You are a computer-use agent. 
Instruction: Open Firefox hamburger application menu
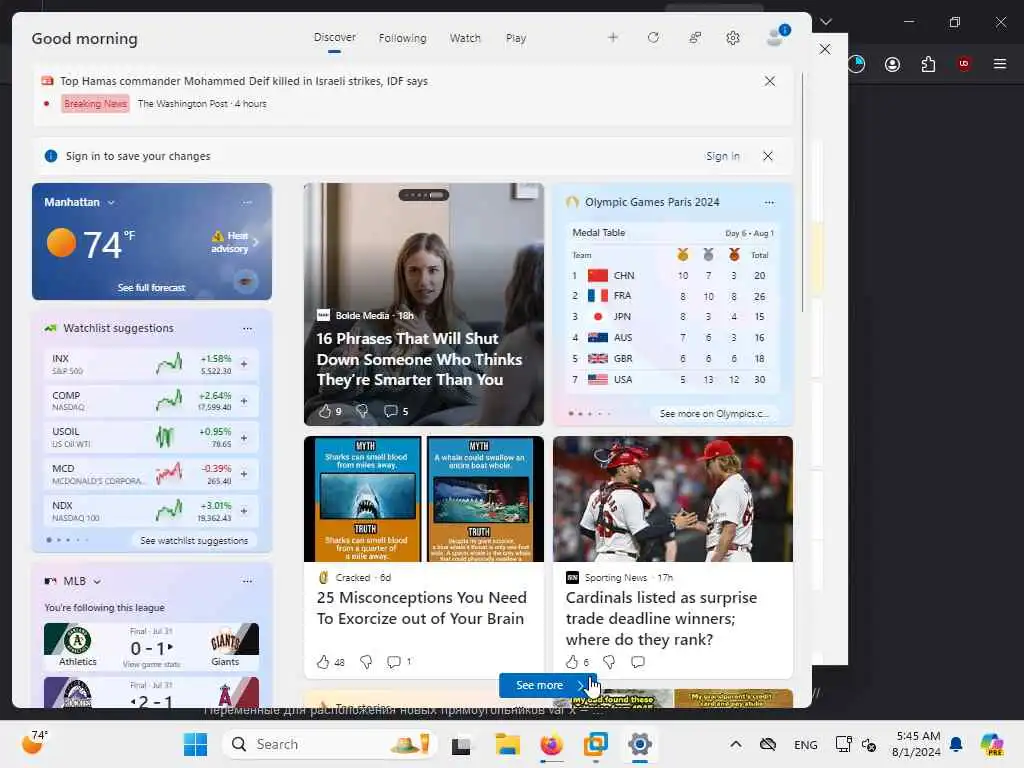pyautogui.click(x=1000, y=64)
